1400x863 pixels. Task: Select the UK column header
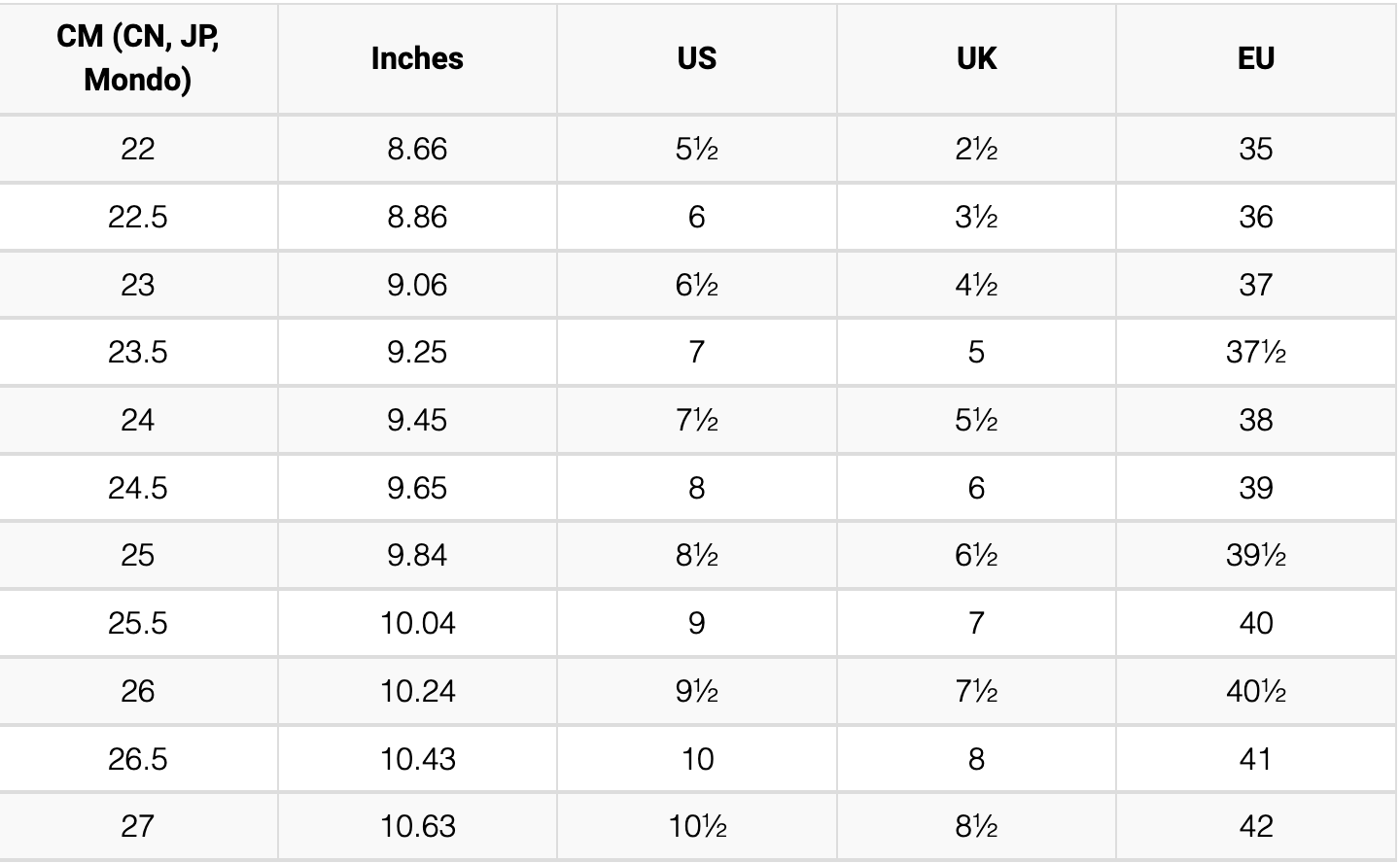(976, 58)
